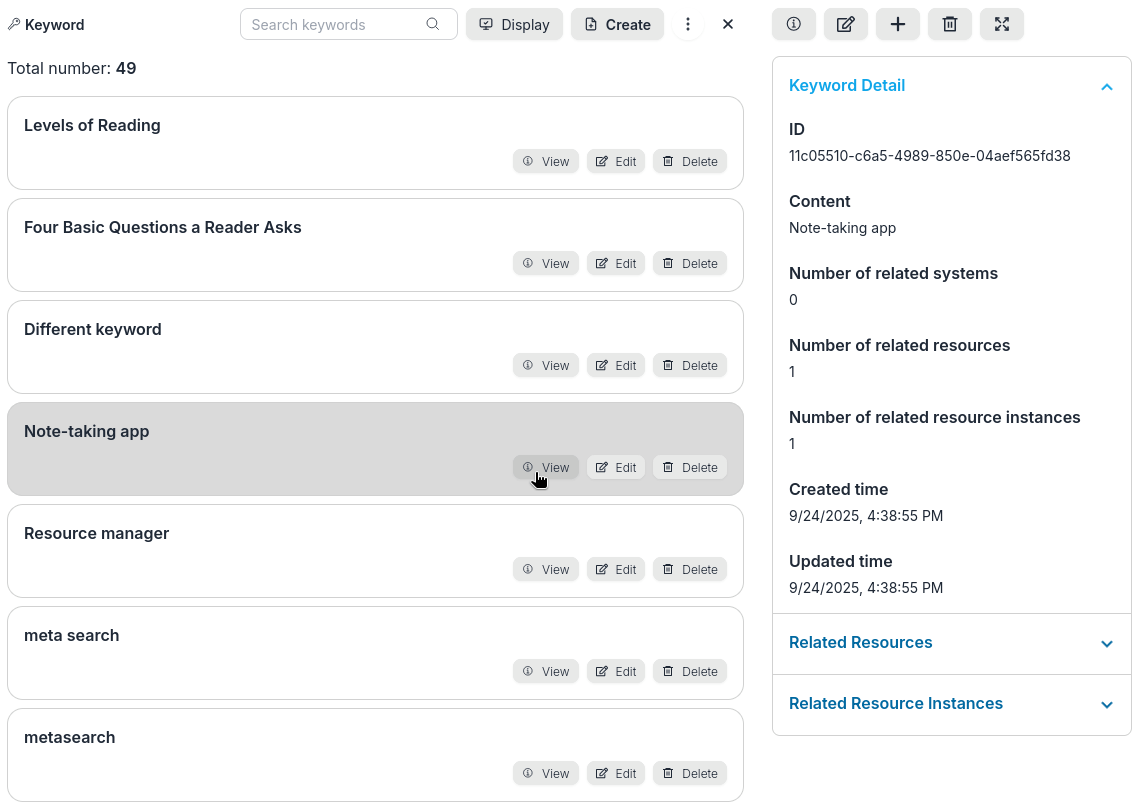Edit the Different keyword entry

(616, 365)
